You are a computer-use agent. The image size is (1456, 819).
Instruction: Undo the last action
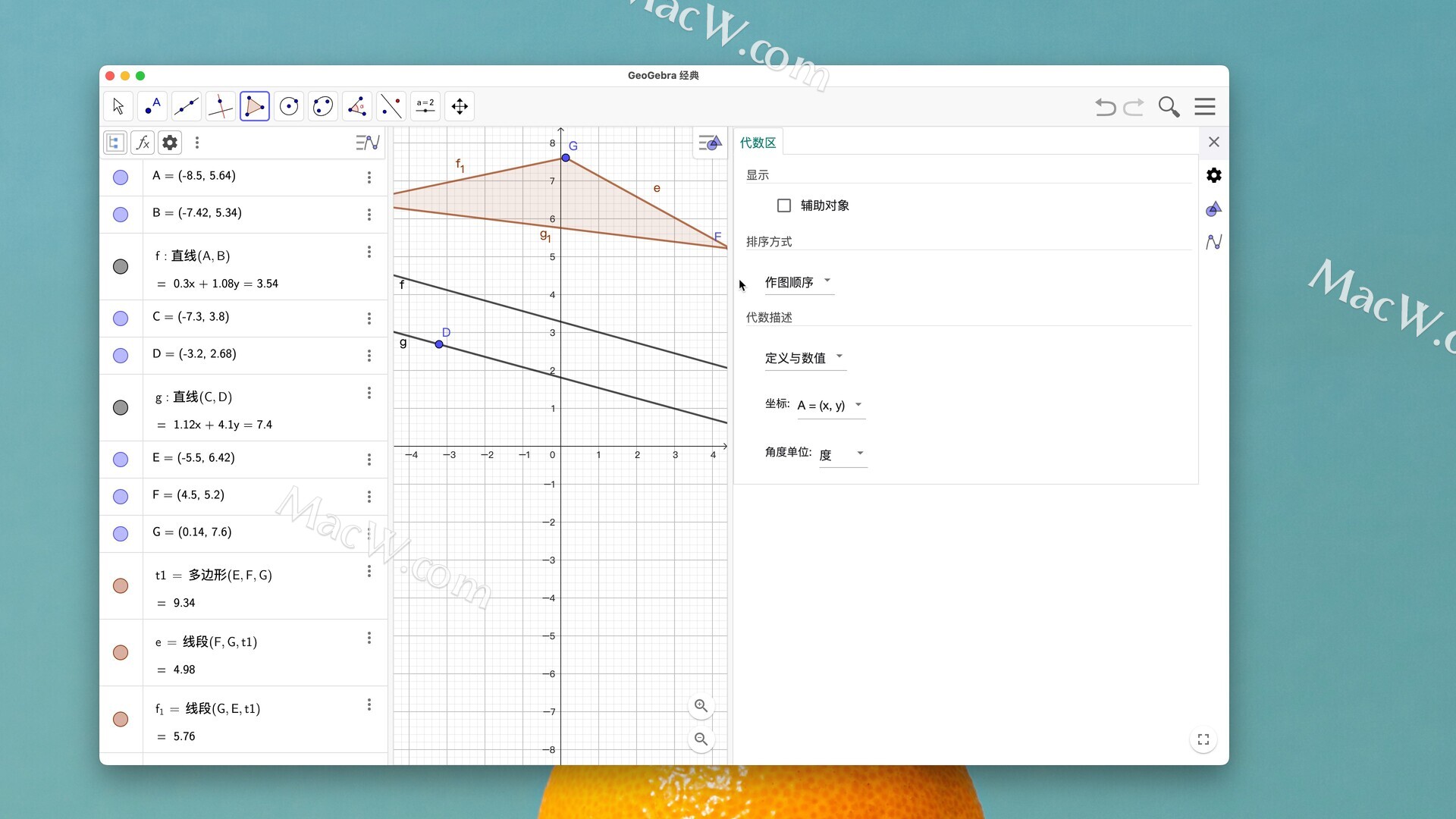pyautogui.click(x=1106, y=107)
